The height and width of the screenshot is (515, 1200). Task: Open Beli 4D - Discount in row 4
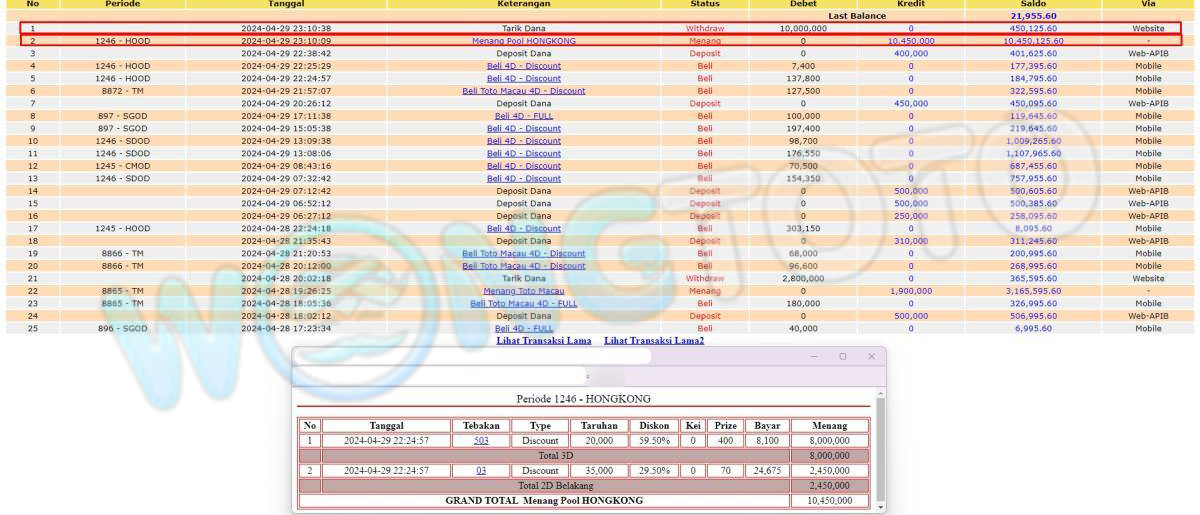coord(523,66)
